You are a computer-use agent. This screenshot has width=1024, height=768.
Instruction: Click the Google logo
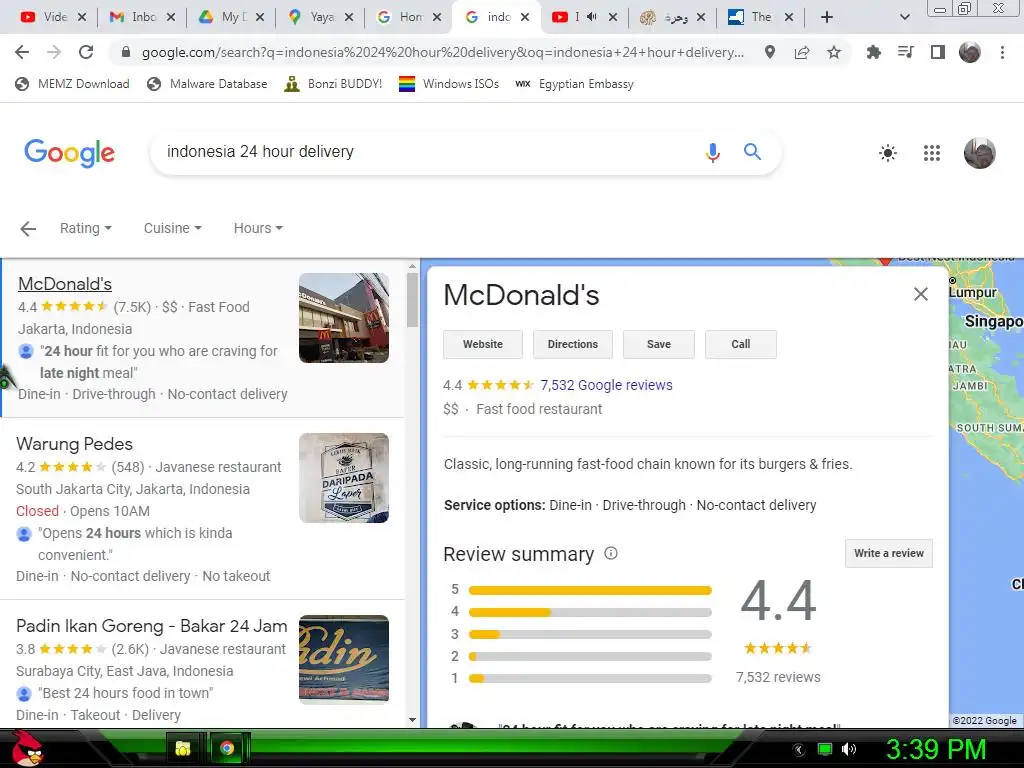click(69, 153)
